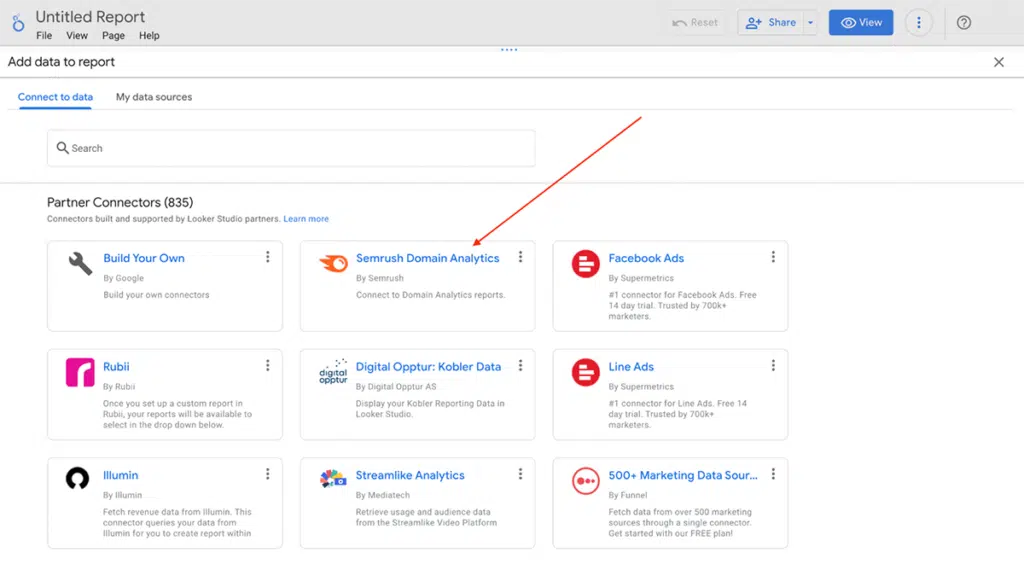The width and height of the screenshot is (1024, 564).
Task: Follow the Learn more link
Action: (306, 219)
